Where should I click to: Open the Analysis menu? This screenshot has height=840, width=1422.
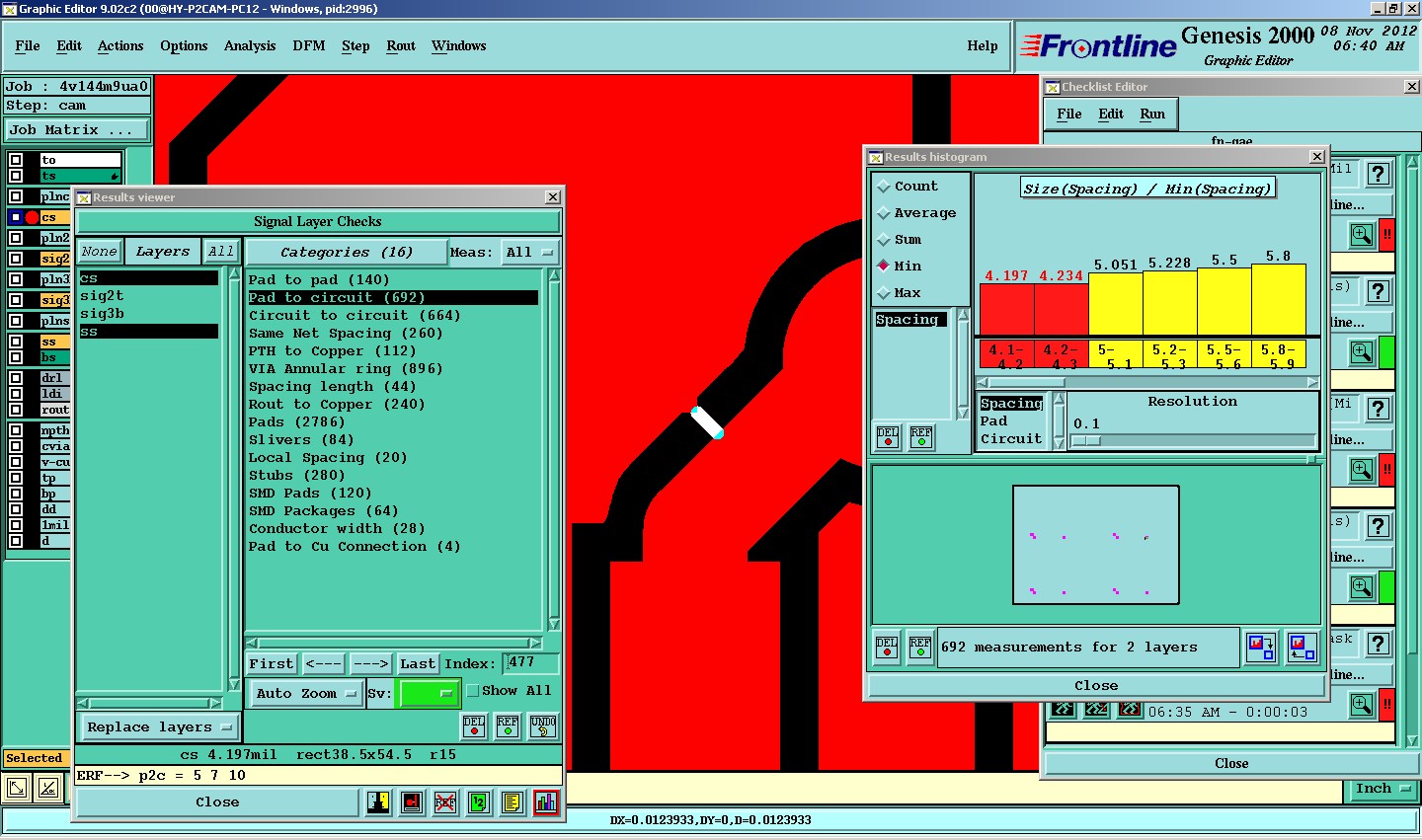(x=250, y=46)
